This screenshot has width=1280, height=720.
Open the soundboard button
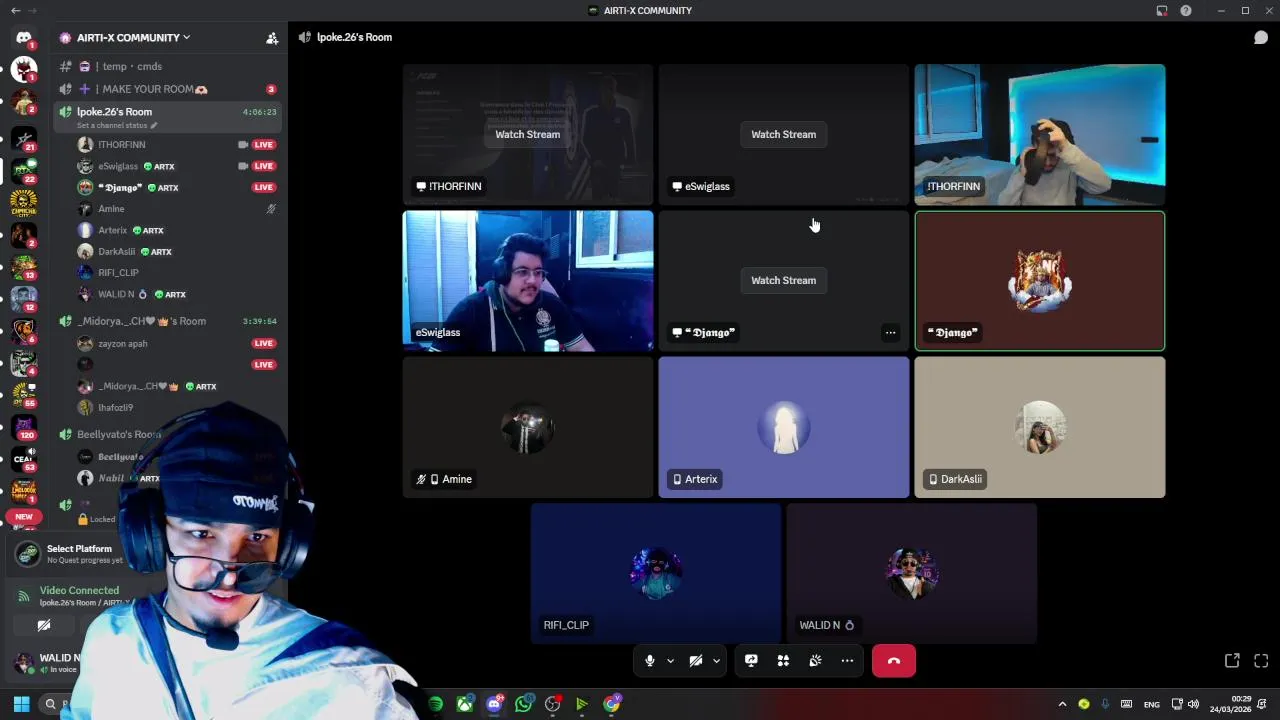pyautogui.click(x=815, y=661)
